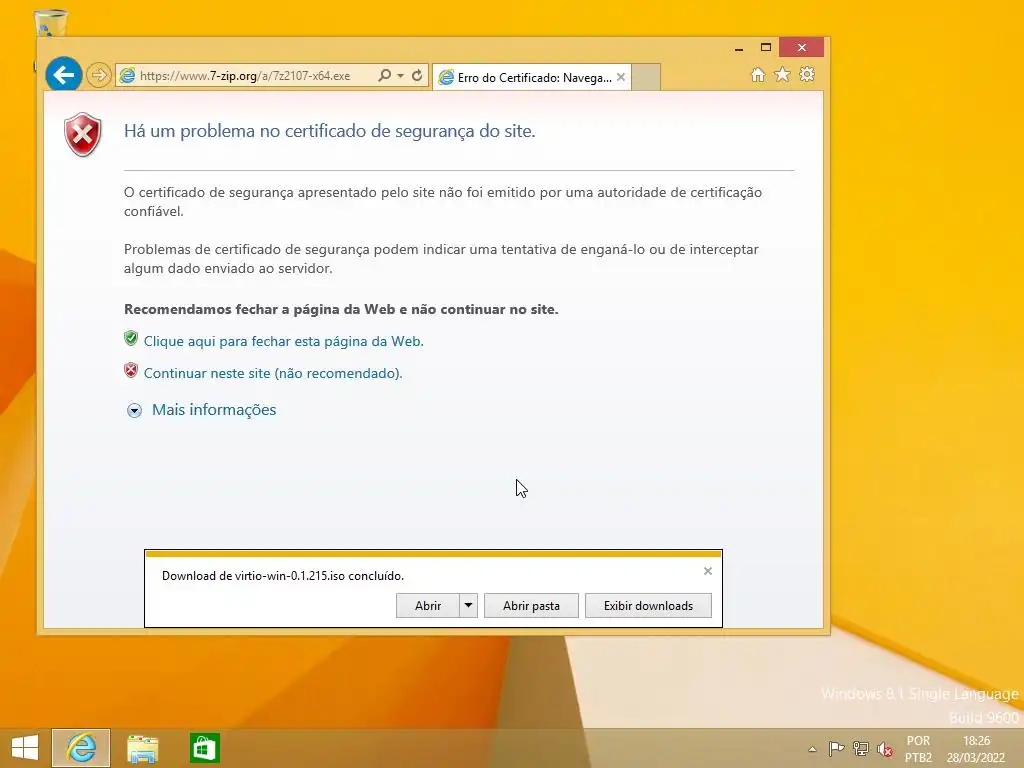Open File Explorer from the taskbar
This screenshot has width=1024, height=768.
[x=142, y=748]
